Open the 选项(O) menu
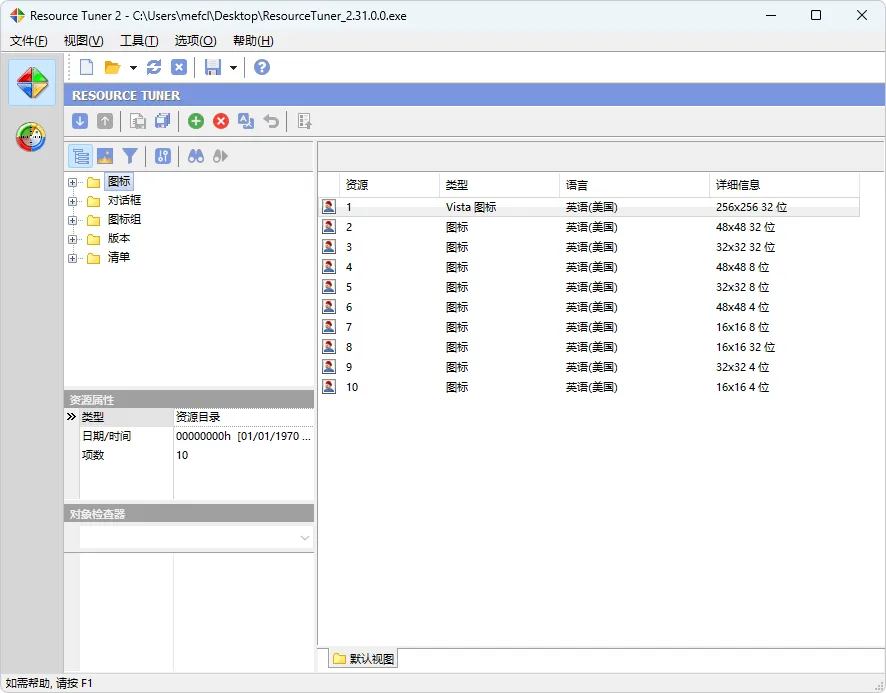This screenshot has height=693, width=886. [195, 41]
